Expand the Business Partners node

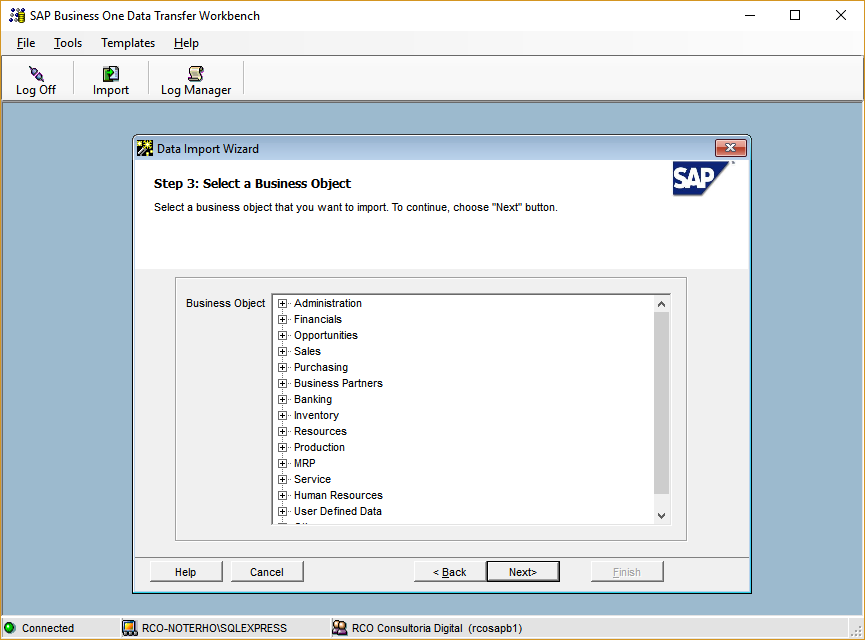click(x=282, y=383)
